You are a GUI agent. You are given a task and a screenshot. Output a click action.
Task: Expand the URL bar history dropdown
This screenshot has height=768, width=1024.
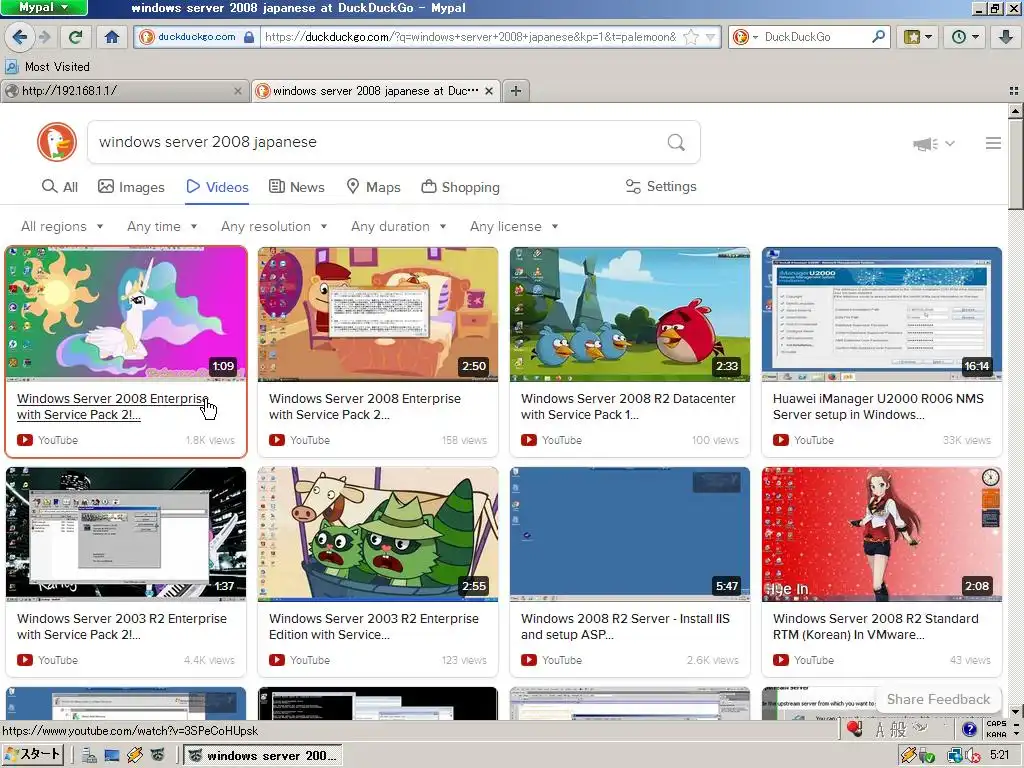[711, 37]
